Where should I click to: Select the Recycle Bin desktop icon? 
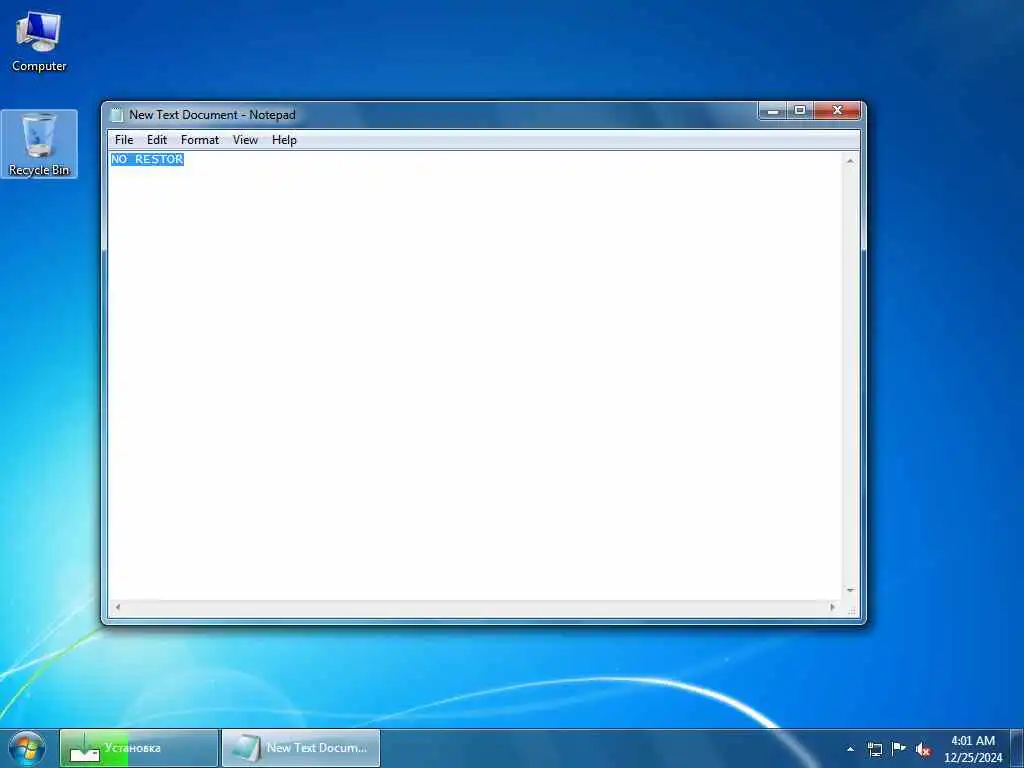(39, 144)
